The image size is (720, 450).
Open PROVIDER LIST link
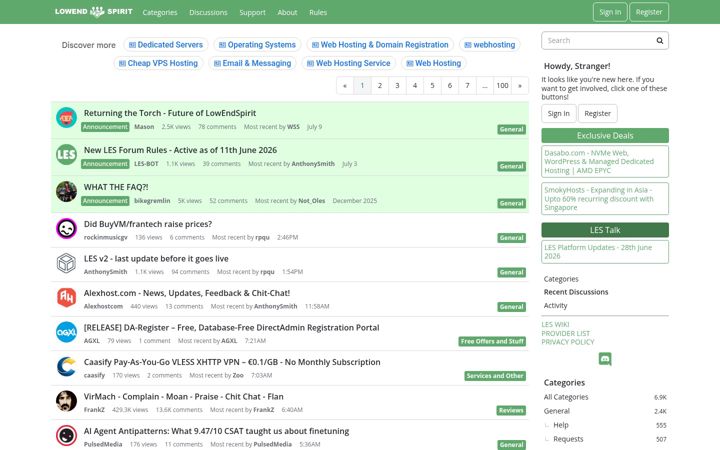point(565,333)
